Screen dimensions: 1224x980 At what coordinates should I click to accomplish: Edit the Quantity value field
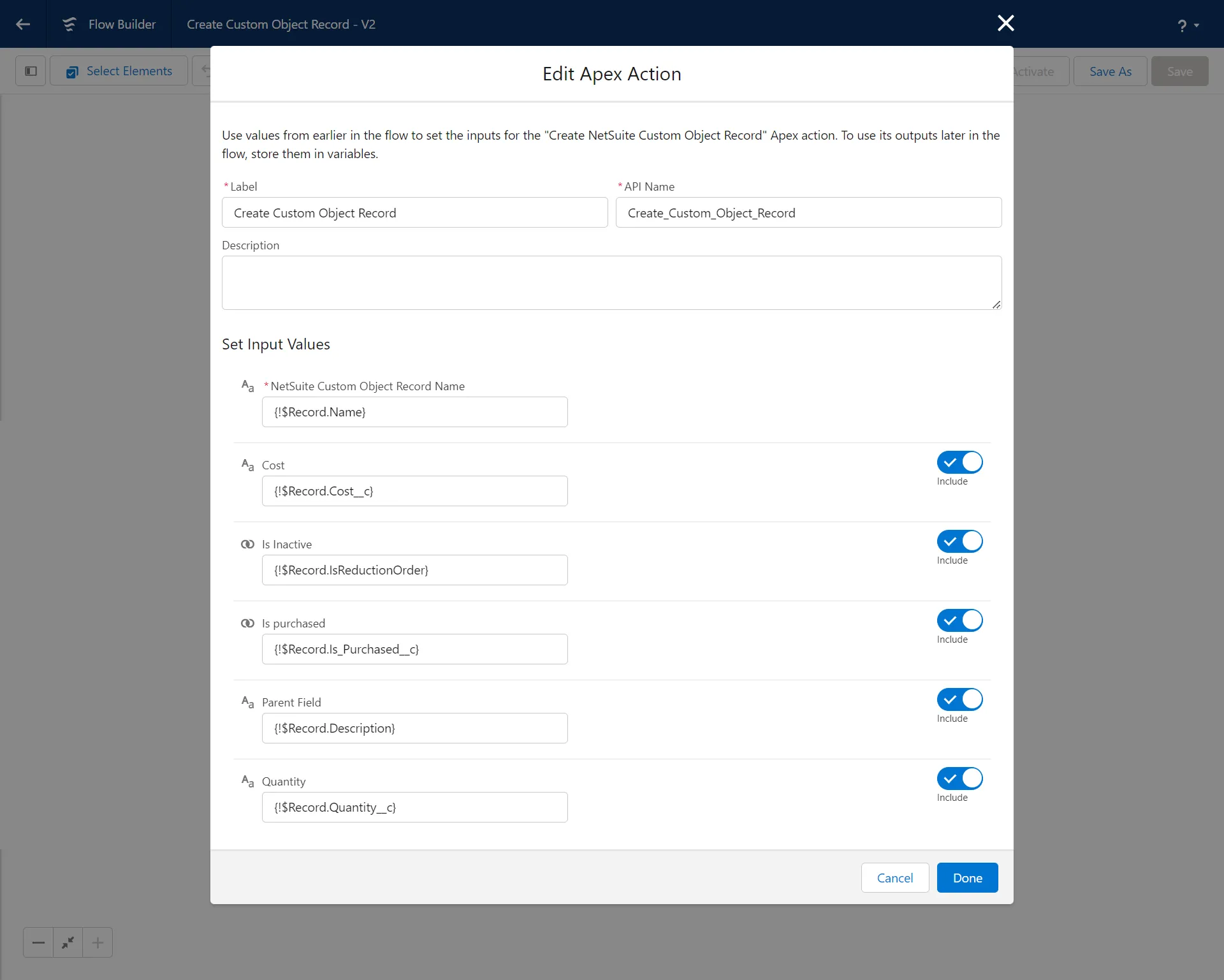coord(415,807)
